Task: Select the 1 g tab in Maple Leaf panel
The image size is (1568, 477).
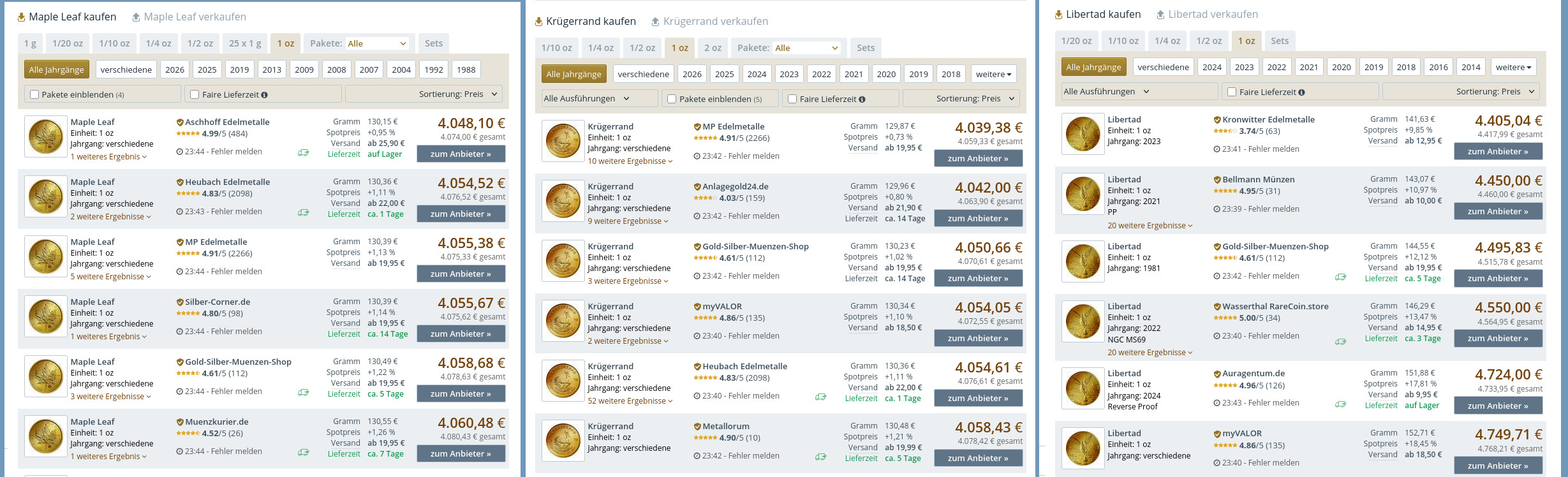Action: 30,44
